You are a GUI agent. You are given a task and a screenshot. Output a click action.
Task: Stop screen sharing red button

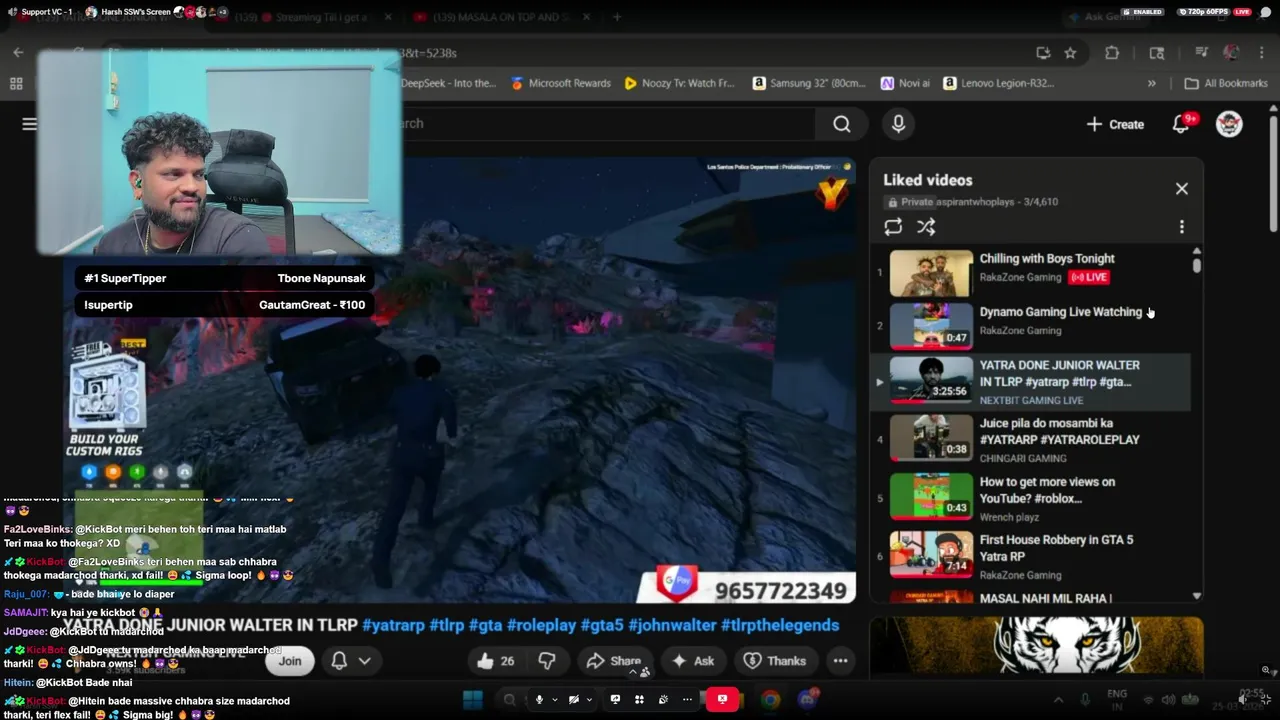(722, 699)
